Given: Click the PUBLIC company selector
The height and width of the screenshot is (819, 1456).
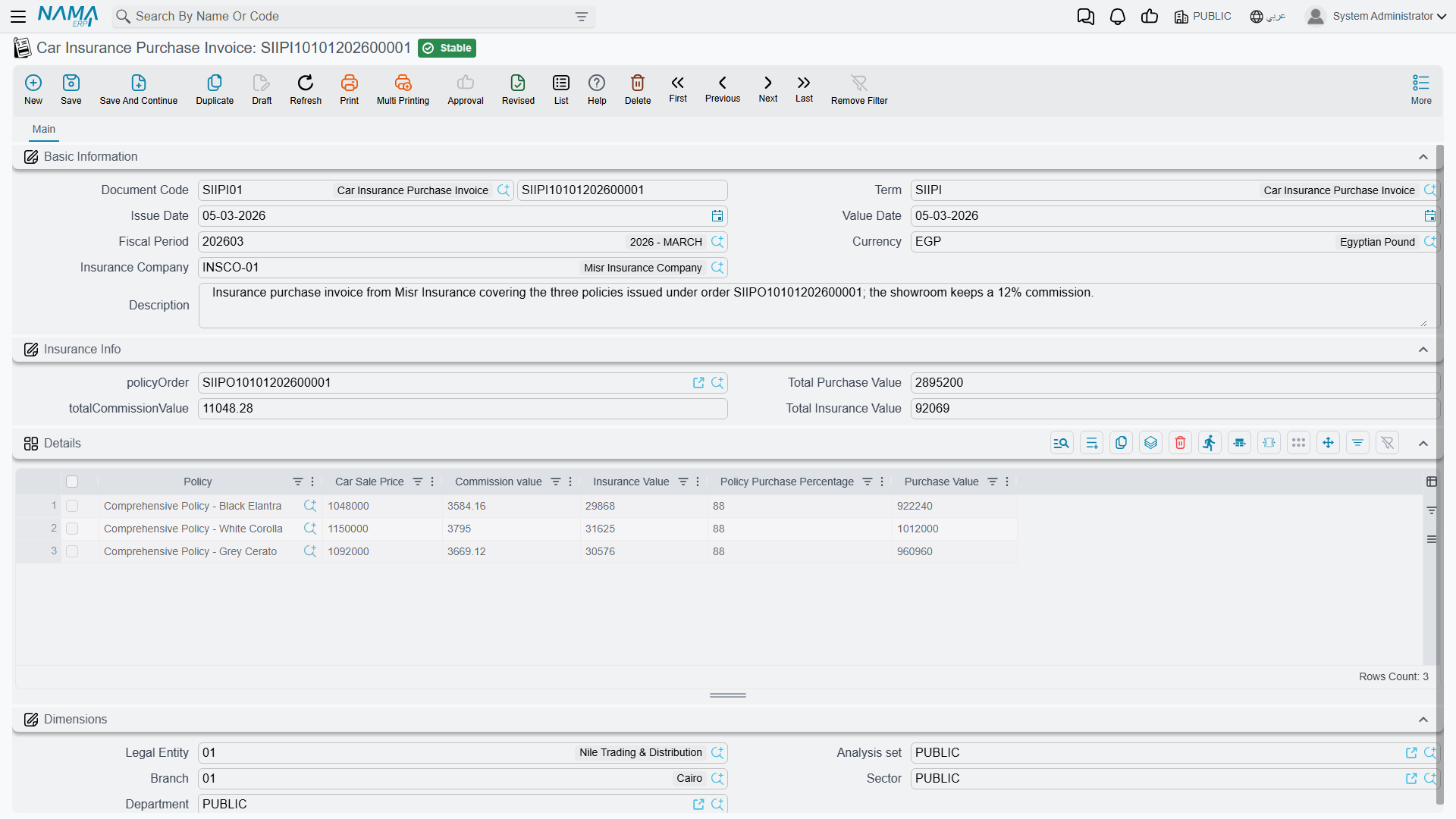Looking at the screenshot, I should [x=1203, y=16].
